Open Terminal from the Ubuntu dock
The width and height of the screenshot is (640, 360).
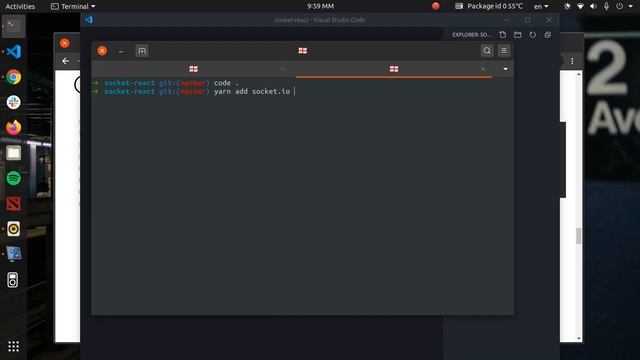(13, 26)
